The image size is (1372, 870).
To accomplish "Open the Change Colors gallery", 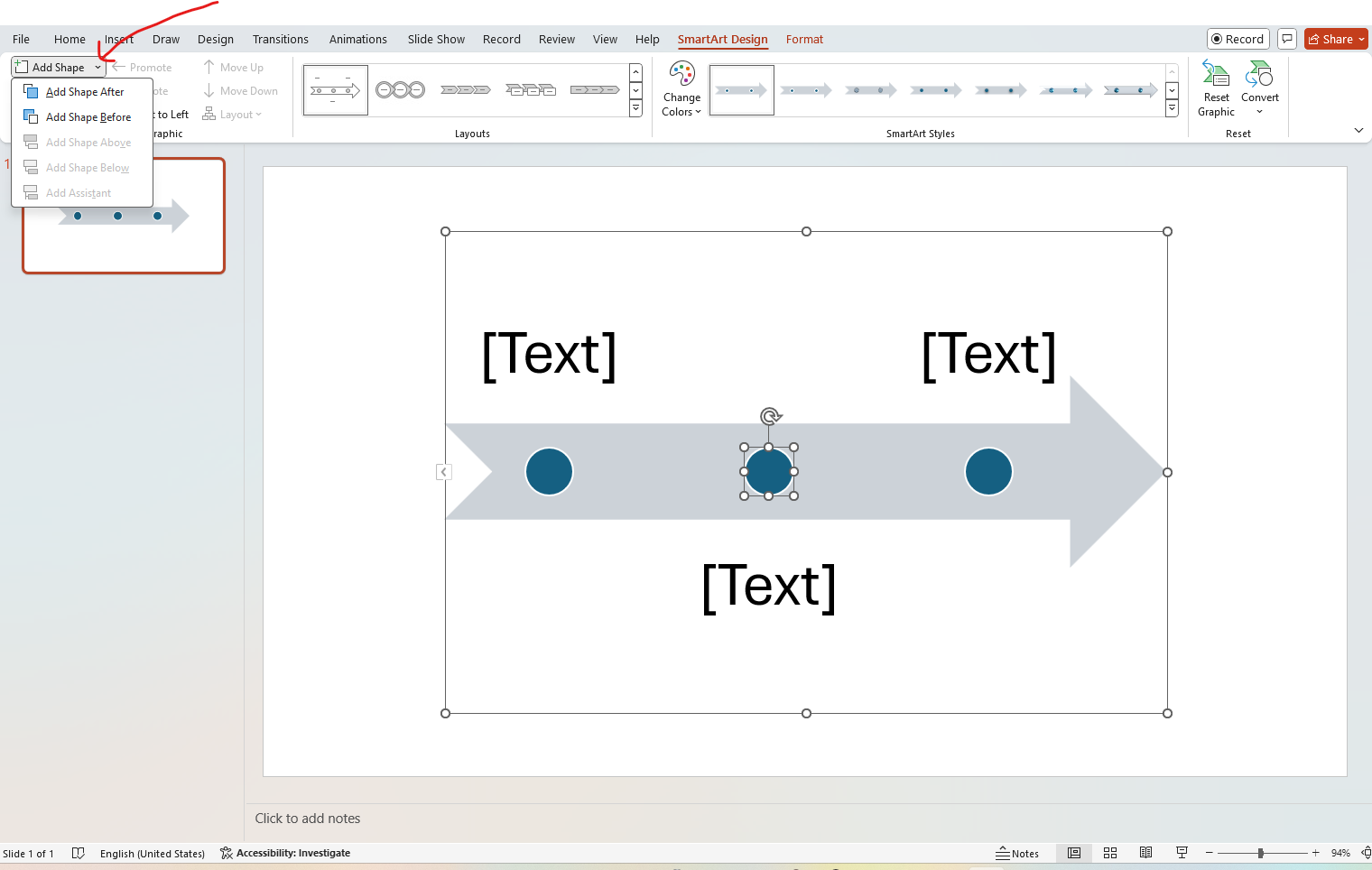I will (681, 88).
